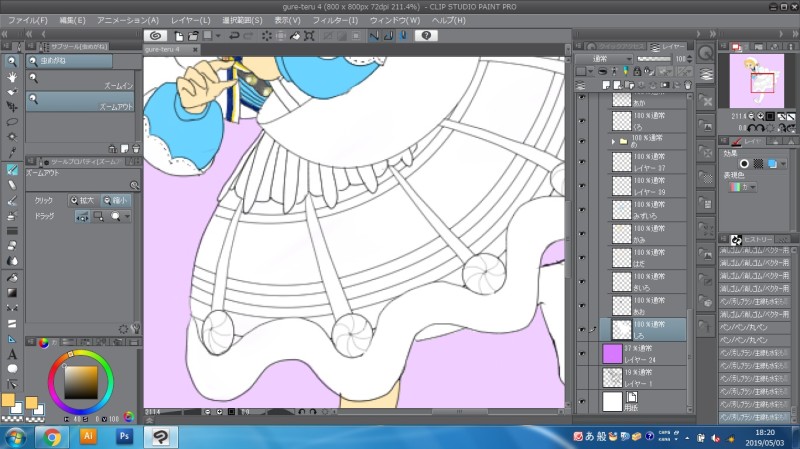Select the Text tool in toolbar

pyautogui.click(x=12, y=353)
